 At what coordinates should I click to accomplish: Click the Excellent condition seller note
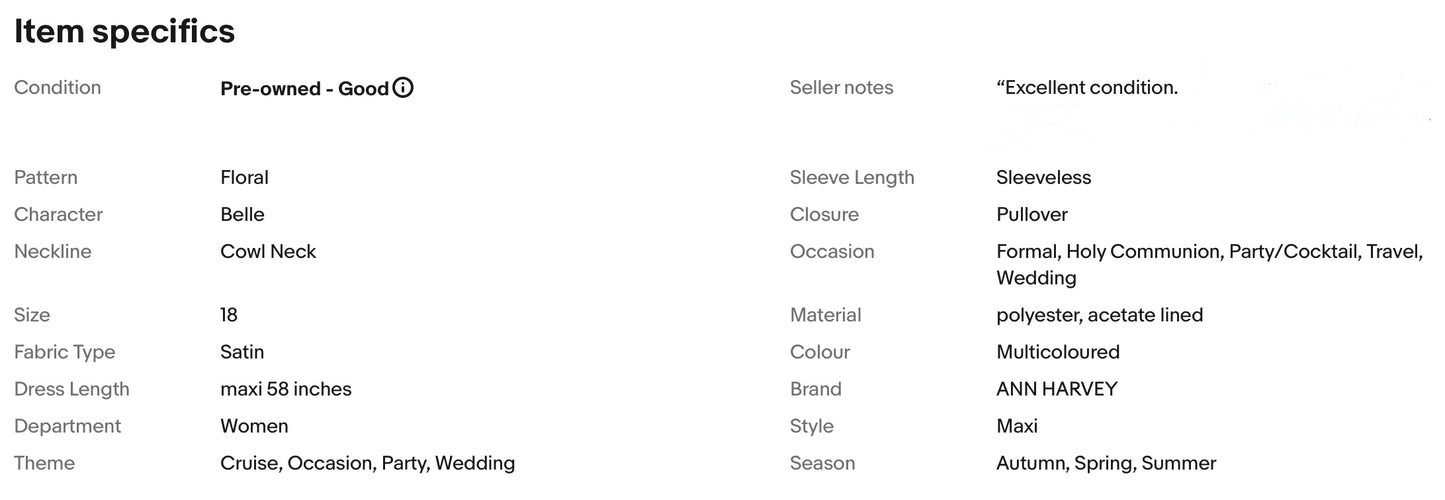click(1087, 88)
